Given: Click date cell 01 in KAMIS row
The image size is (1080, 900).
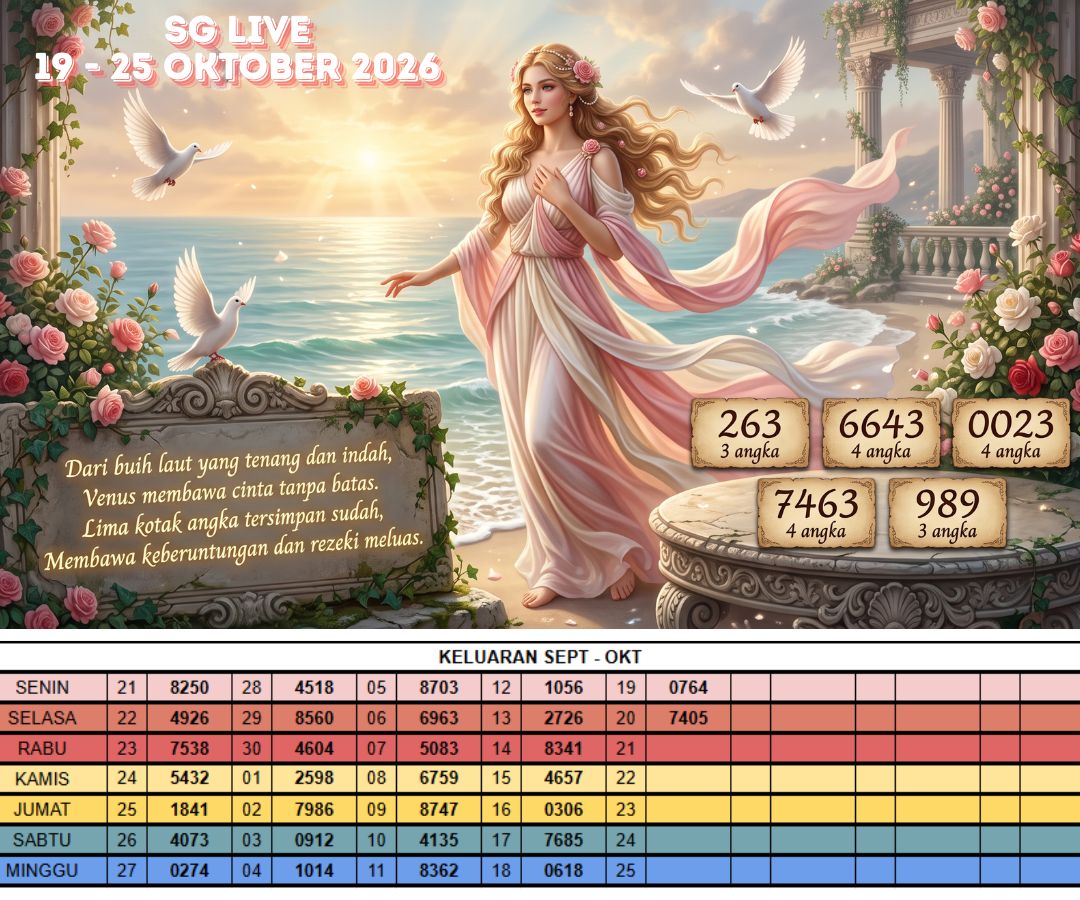Looking at the screenshot, I should (251, 779).
